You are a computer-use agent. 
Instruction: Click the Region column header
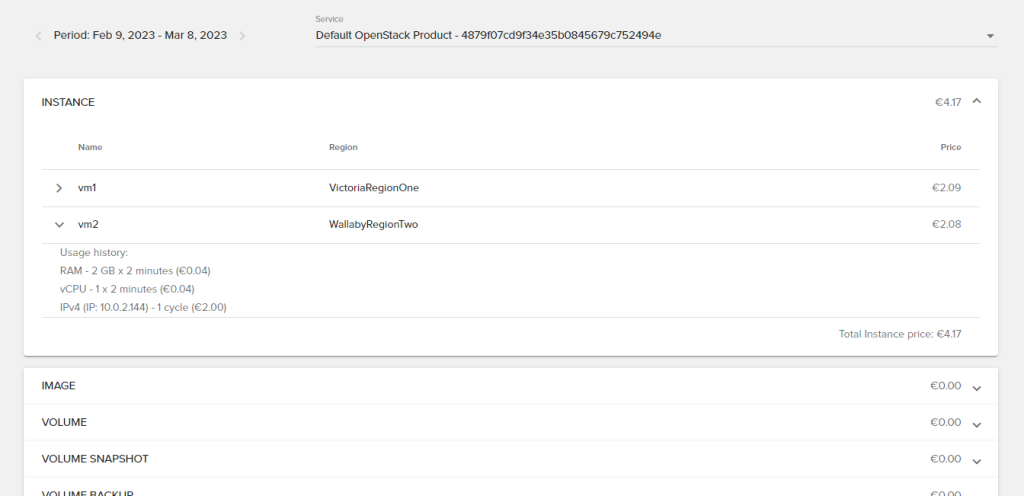coord(343,147)
